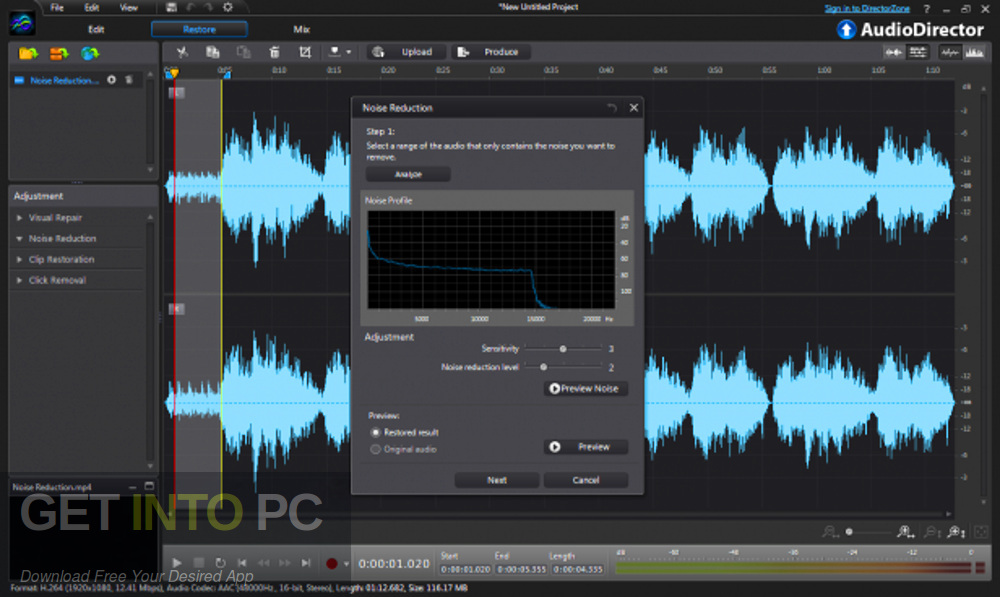
Task: Open record options dropdown arrow
Action: 346,563
